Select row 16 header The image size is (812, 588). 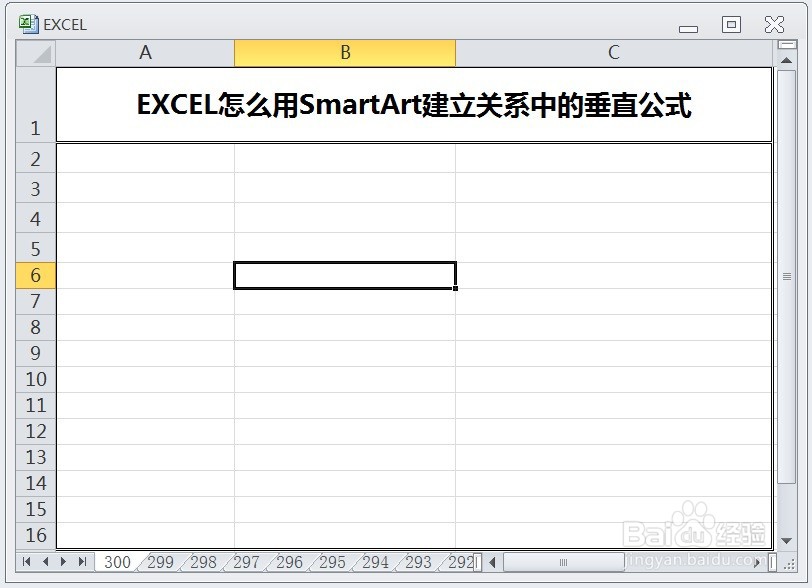tap(35, 535)
